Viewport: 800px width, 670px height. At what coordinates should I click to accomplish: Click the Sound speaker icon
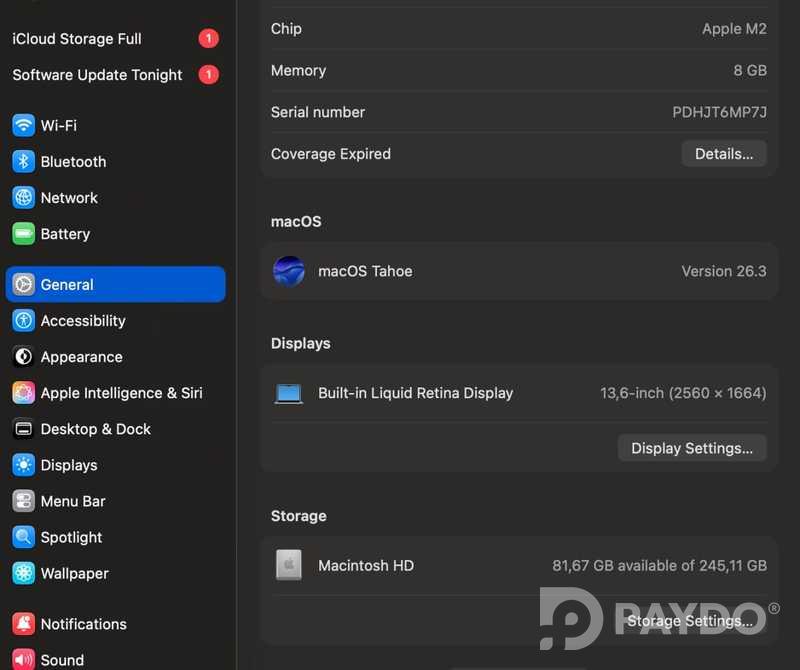23,660
